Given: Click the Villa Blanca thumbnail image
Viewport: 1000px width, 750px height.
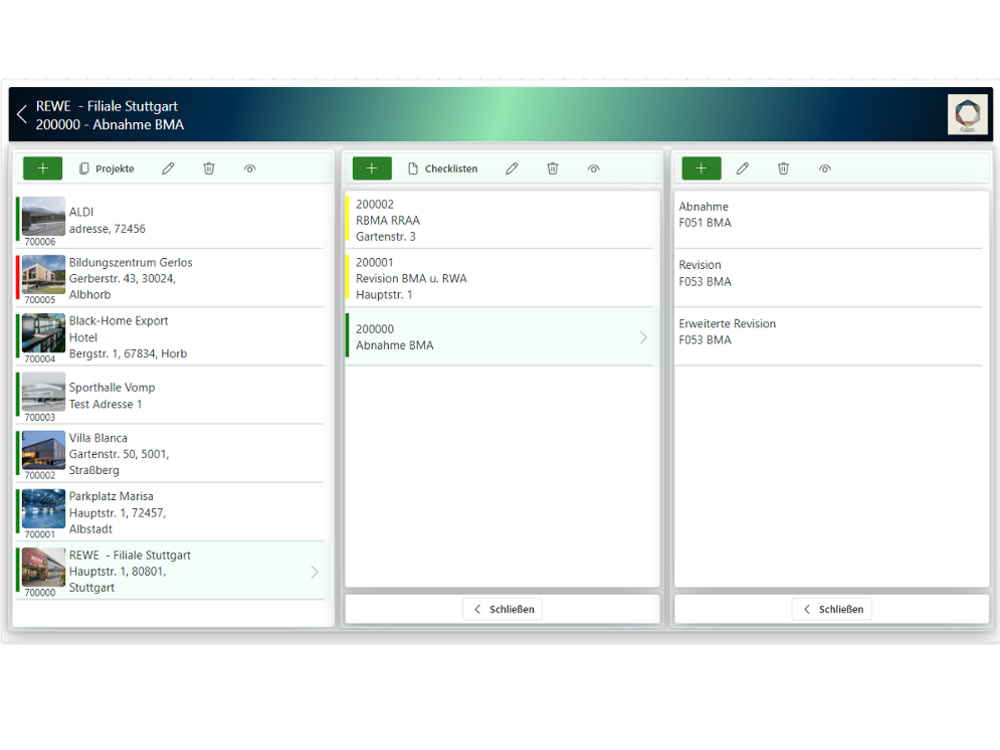Looking at the screenshot, I should (x=43, y=450).
